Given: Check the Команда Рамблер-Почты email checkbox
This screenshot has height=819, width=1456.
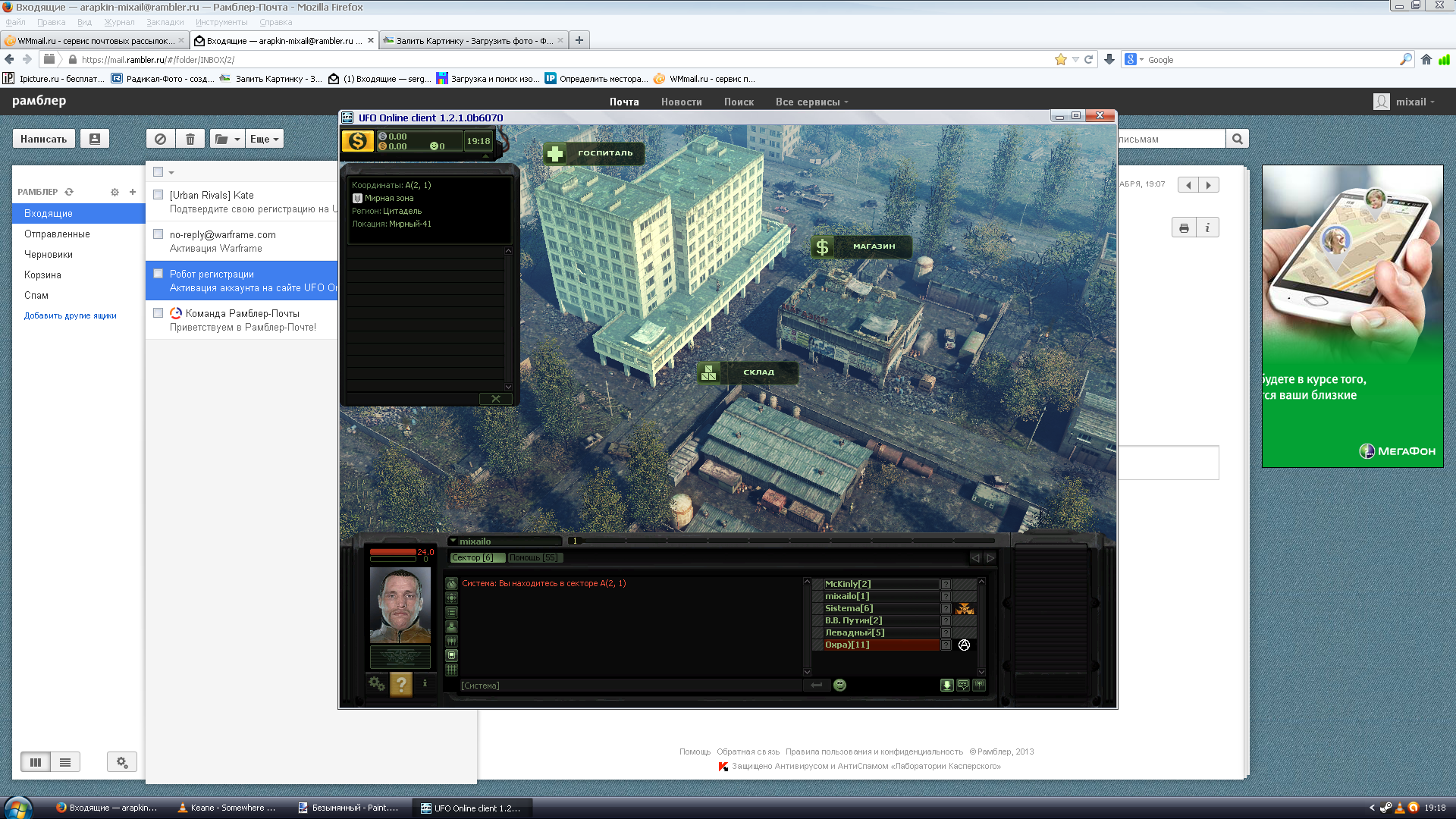Looking at the screenshot, I should 158,313.
